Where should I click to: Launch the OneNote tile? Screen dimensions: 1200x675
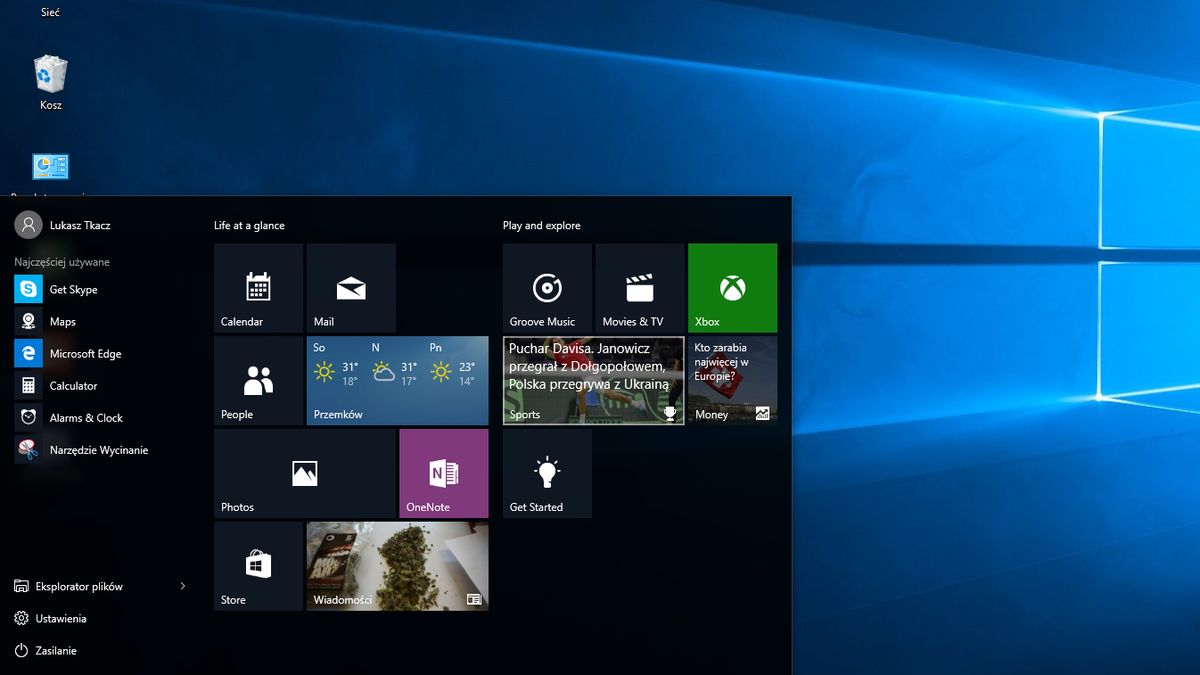pyautogui.click(x=444, y=474)
